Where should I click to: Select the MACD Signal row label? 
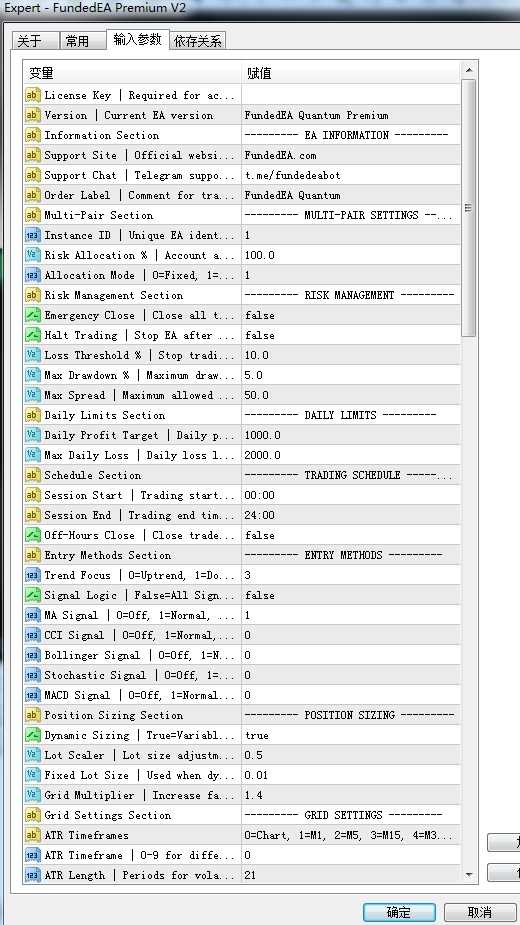[x=139, y=695]
